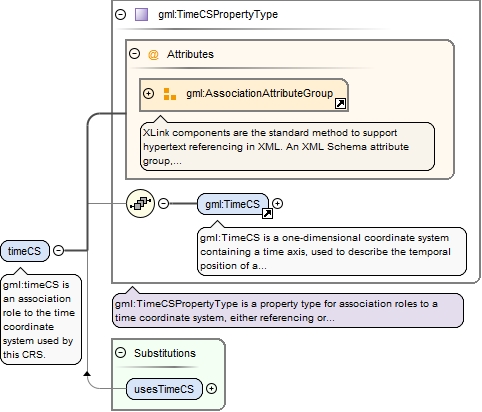Screen dimensions: 482x412
Task: Select the timeCS element node
Action: pyautogui.click(x=25, y=251)
